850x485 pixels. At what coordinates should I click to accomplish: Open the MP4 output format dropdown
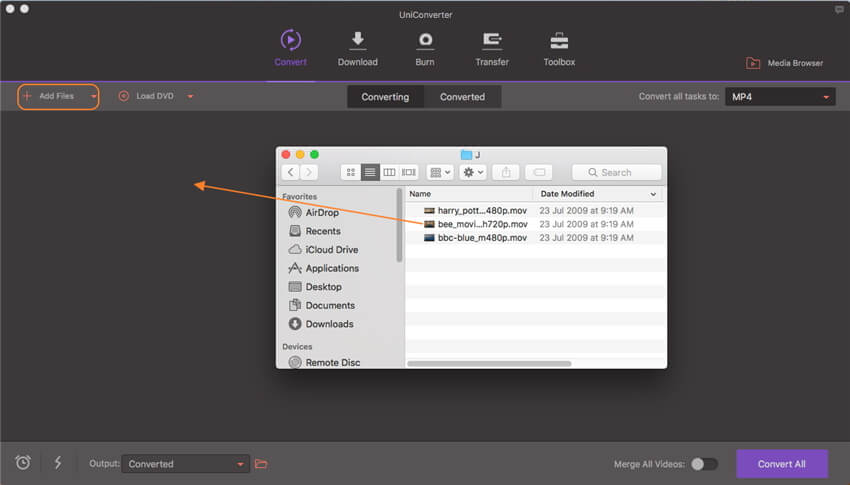(780, 96)
